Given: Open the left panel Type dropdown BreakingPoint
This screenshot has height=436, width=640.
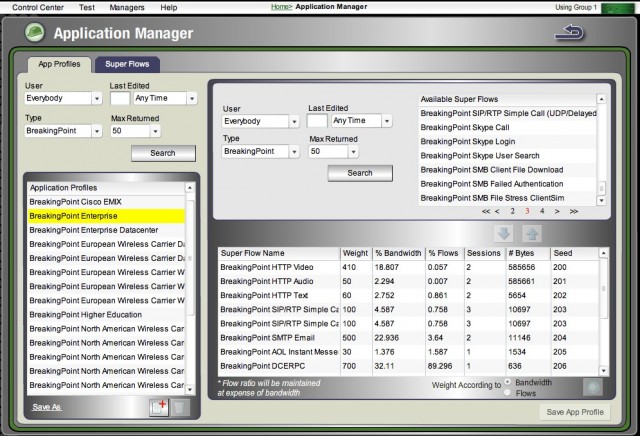Looking at the screenshot, I should tap(63, 131).
